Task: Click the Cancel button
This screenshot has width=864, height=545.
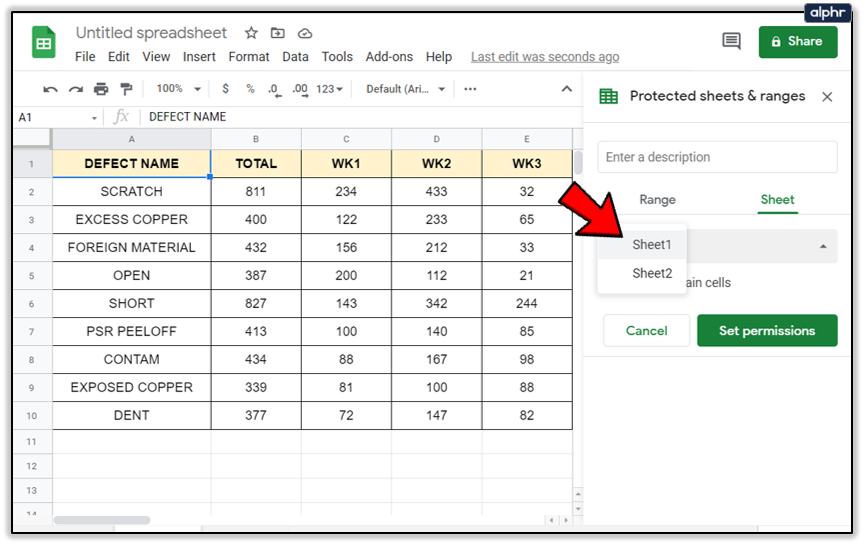Action: [646, 331]
